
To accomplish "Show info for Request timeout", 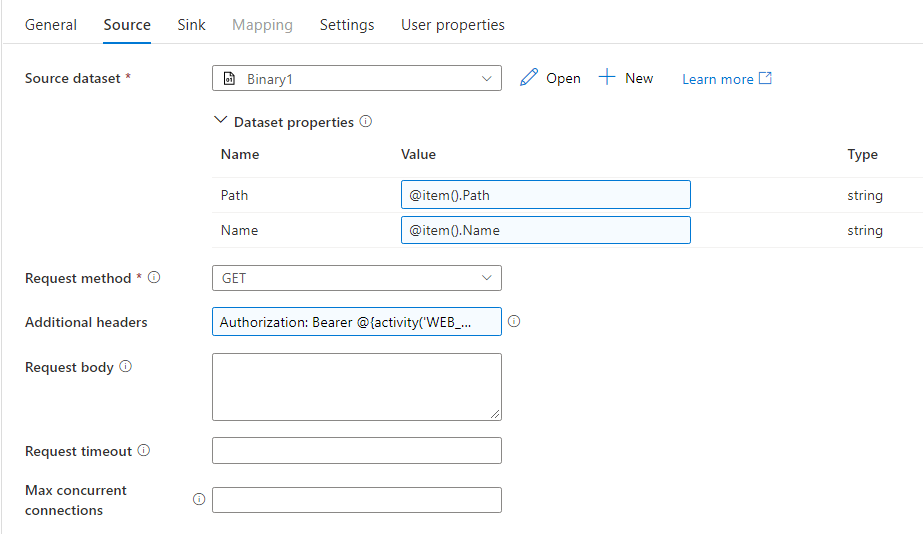I will coord(144,450).
